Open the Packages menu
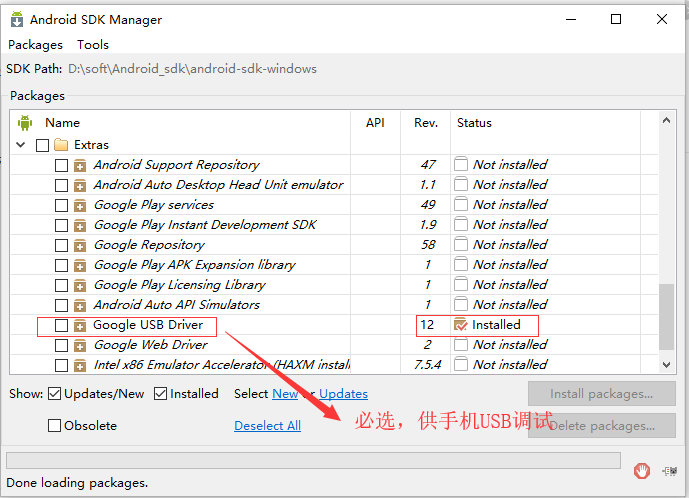The image size is (689, 498). [x=35, y=45]
